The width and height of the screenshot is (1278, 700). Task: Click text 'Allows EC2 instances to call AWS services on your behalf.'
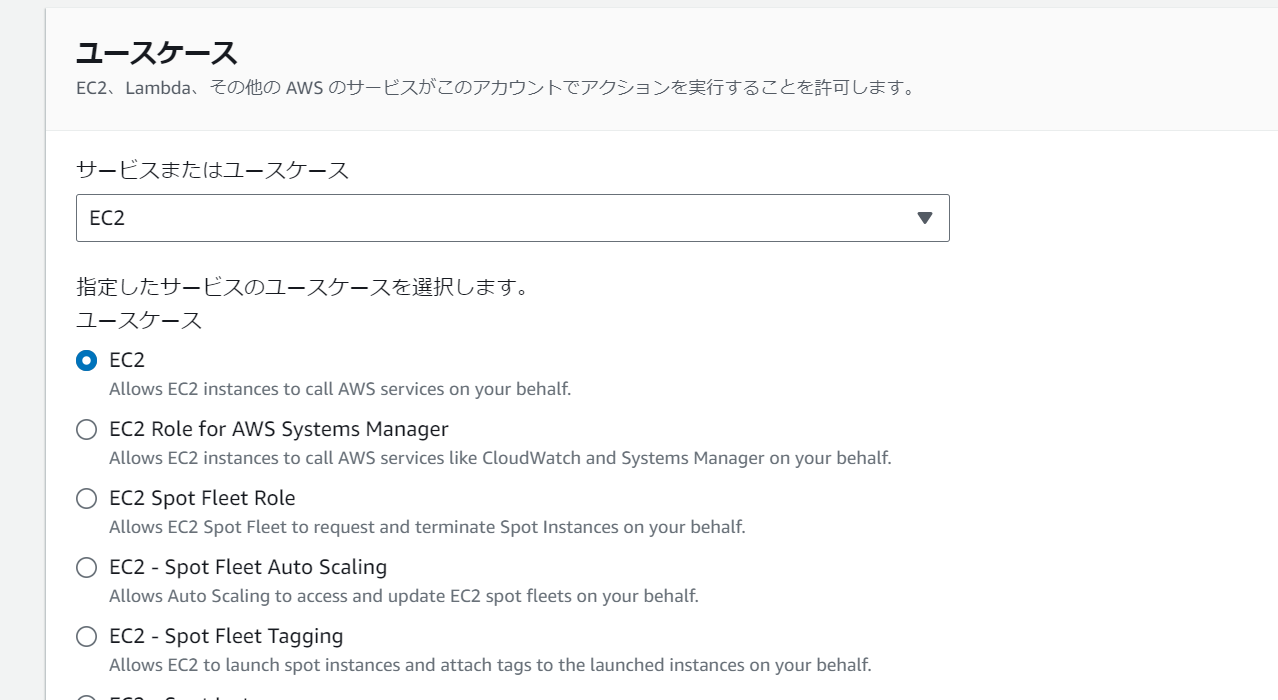click(340, 389)
